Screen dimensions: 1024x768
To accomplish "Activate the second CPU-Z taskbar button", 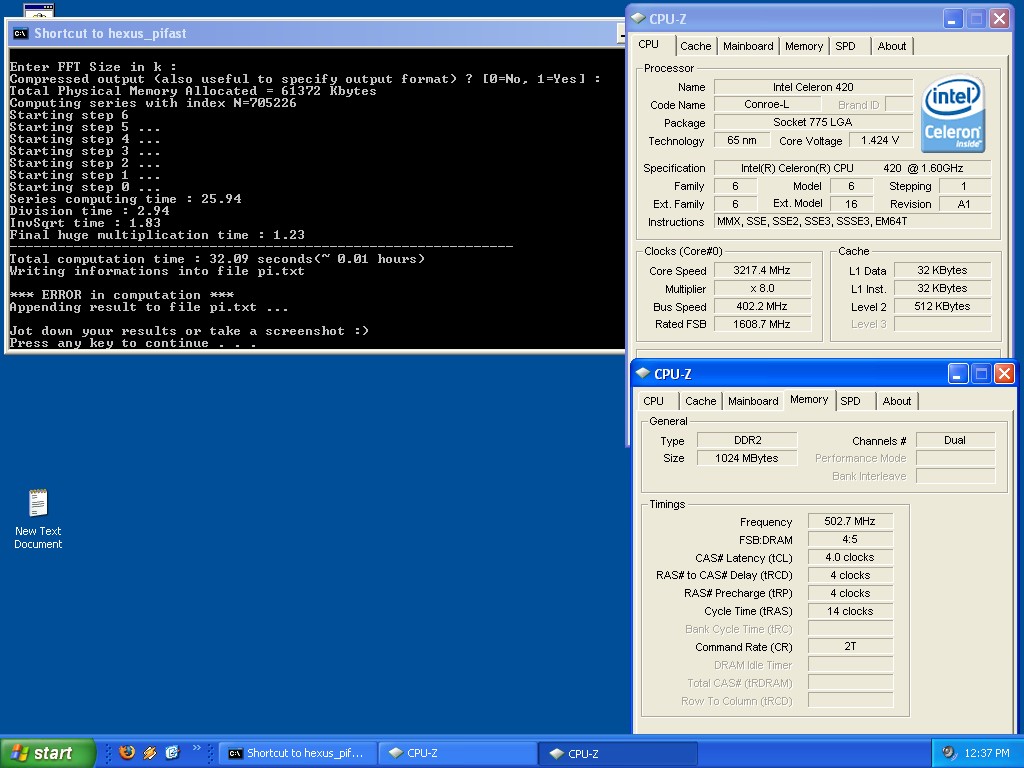I will click(618, 753).
